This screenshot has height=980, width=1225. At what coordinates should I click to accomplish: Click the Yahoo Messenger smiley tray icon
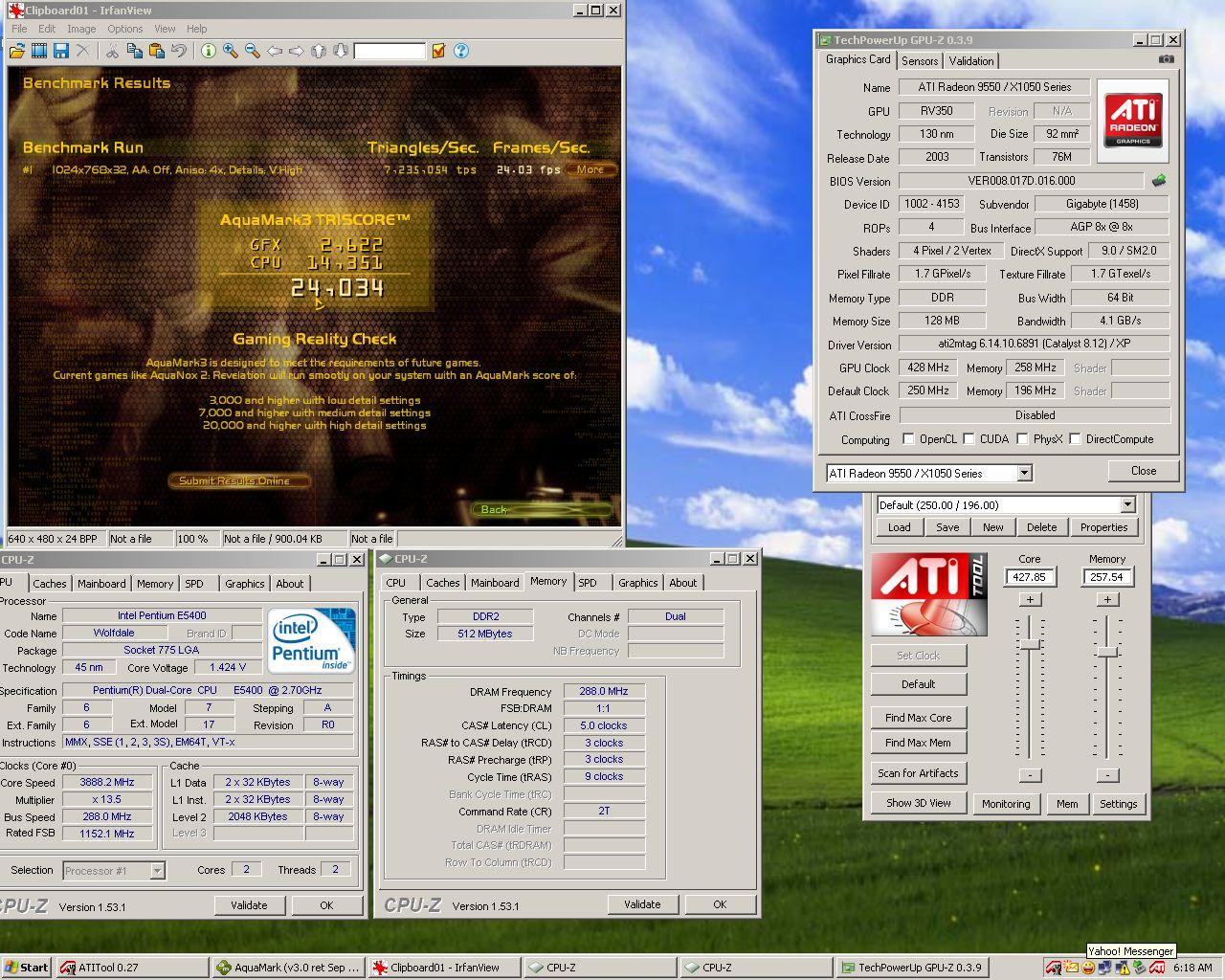coord(1088,968)
